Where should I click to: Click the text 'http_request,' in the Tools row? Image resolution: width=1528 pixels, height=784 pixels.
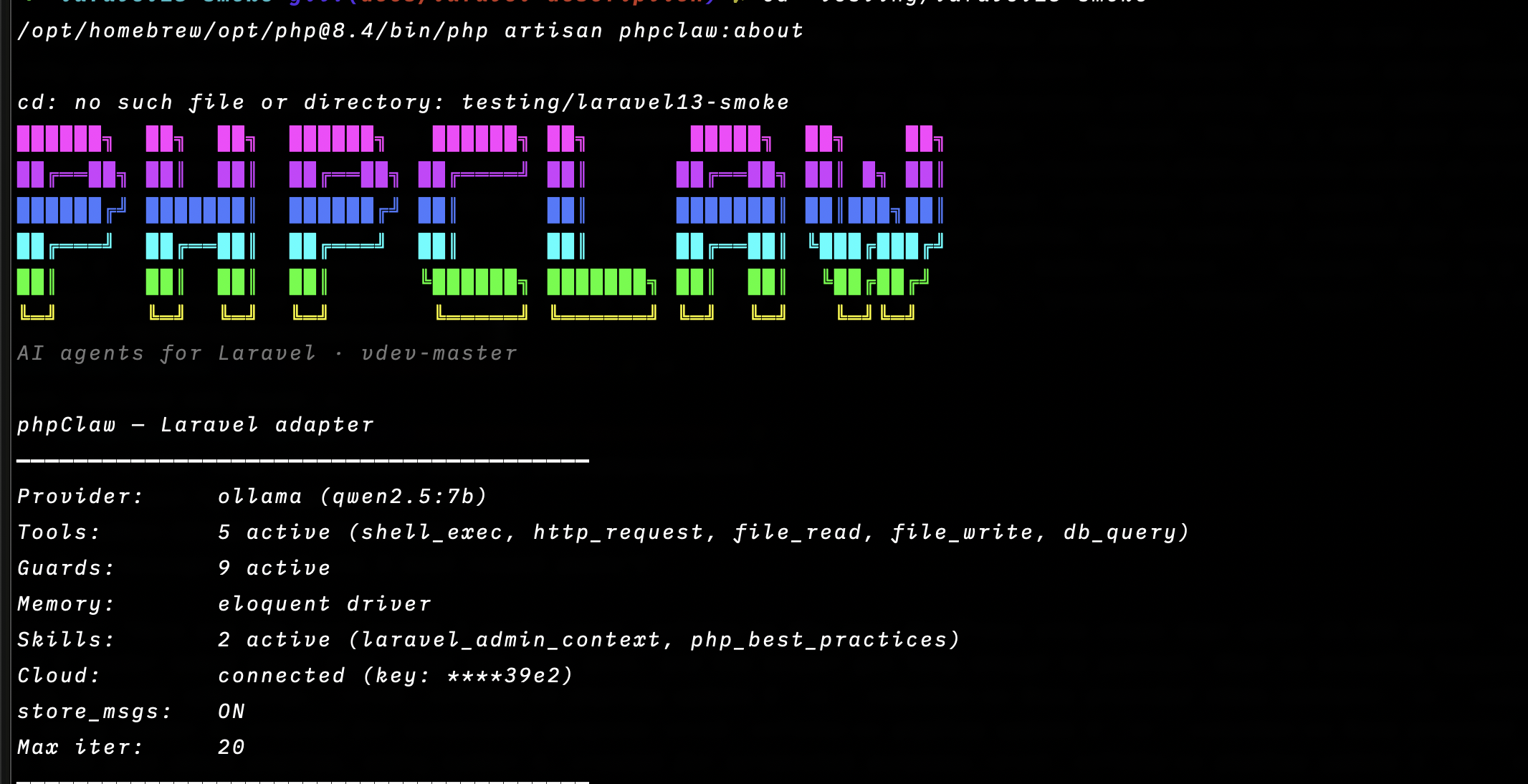(x=625, y=532)
